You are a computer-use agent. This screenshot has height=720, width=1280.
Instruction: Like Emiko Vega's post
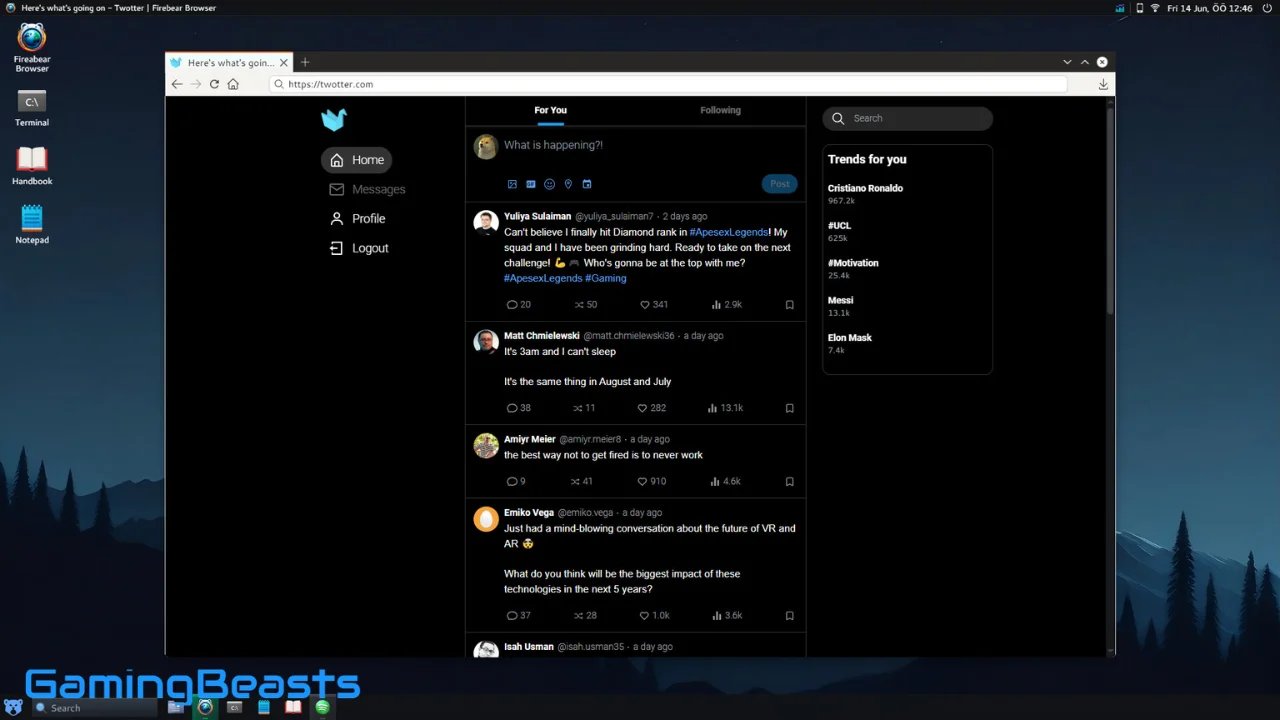653,616
